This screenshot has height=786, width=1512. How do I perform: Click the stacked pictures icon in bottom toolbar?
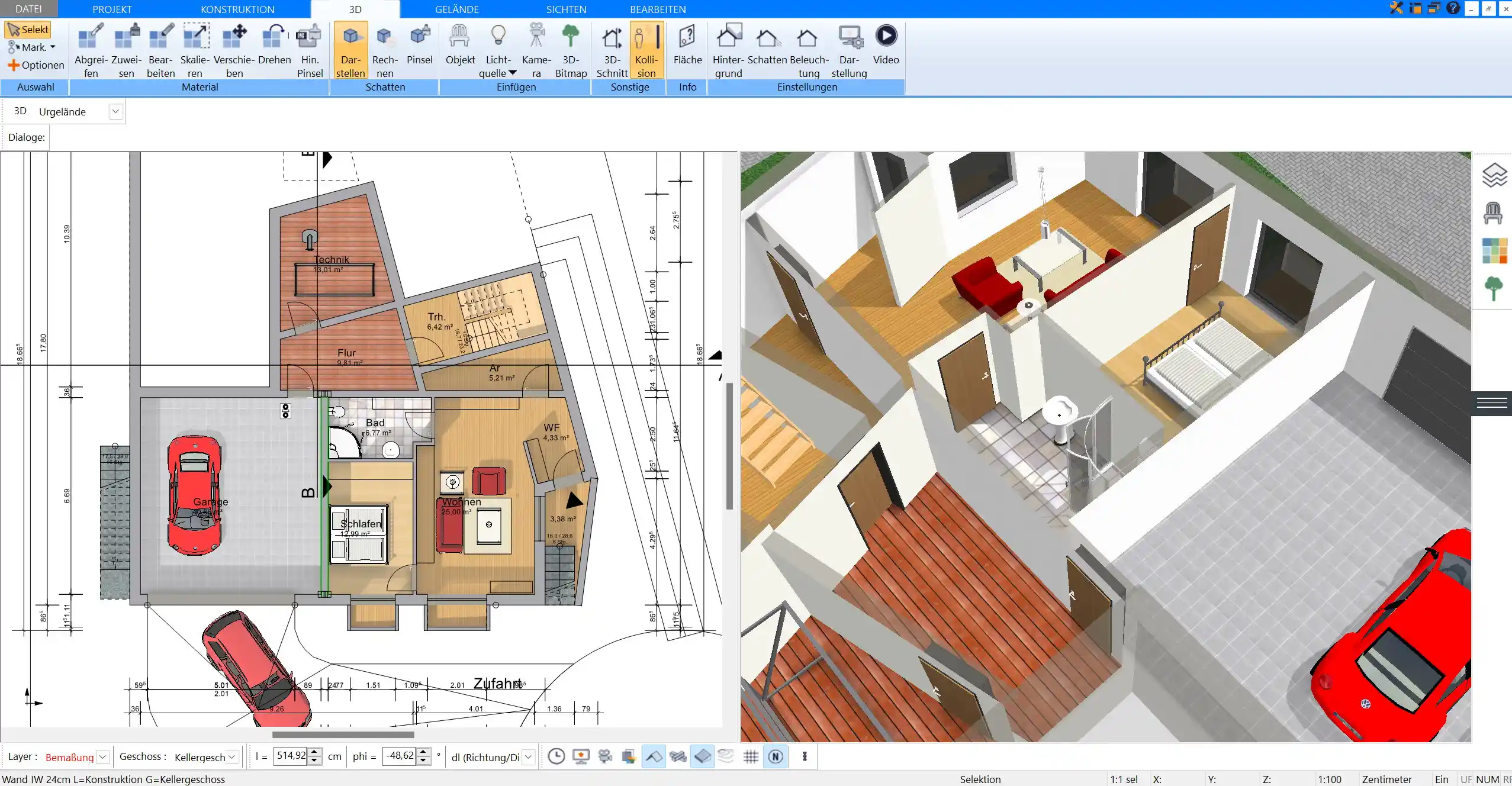[x=629, y=756]
